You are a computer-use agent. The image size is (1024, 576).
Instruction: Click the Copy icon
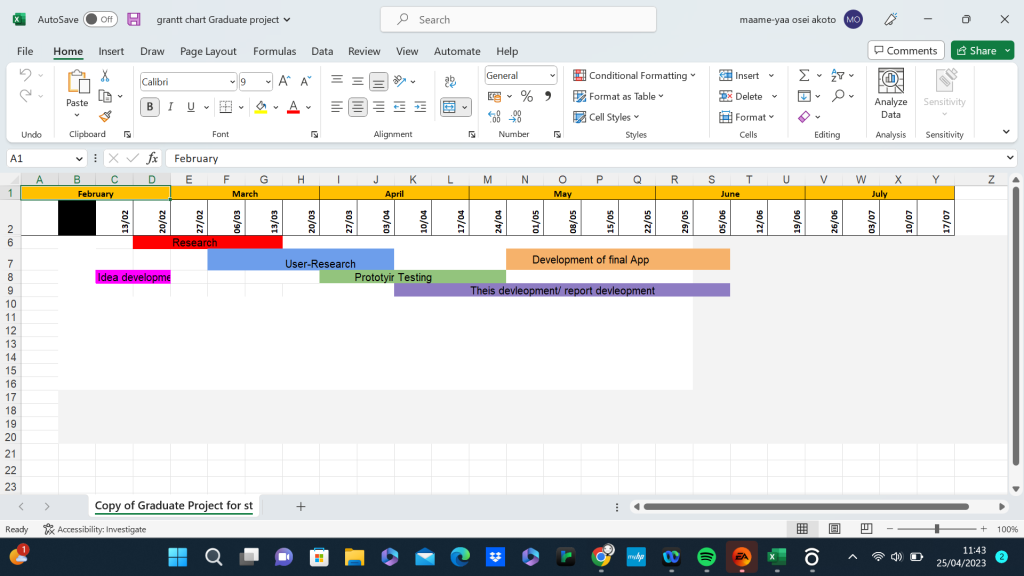[x=105, y=96]
